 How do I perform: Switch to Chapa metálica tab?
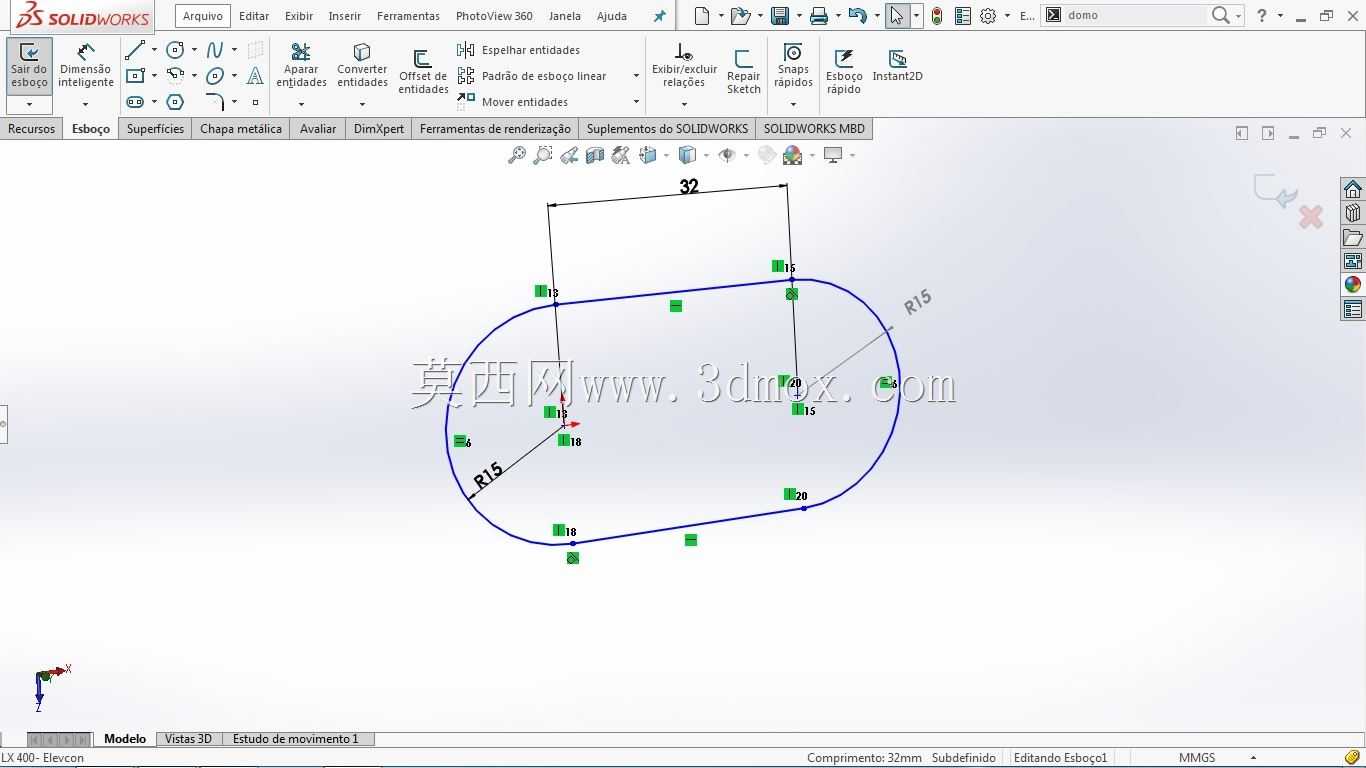pos(241,128)
